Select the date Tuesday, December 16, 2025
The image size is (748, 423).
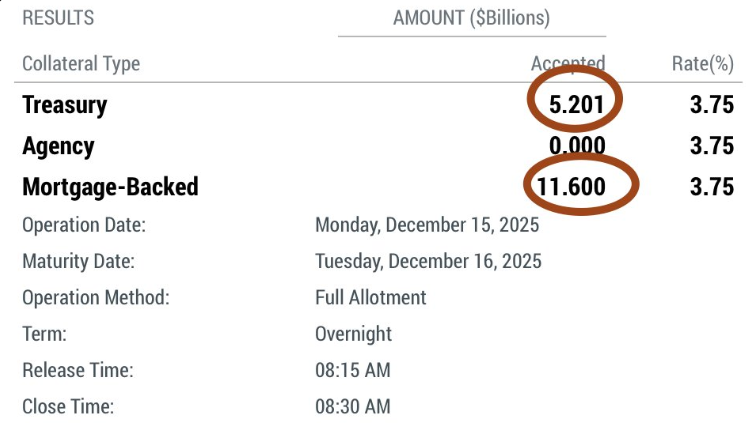(x=428, y=262)
